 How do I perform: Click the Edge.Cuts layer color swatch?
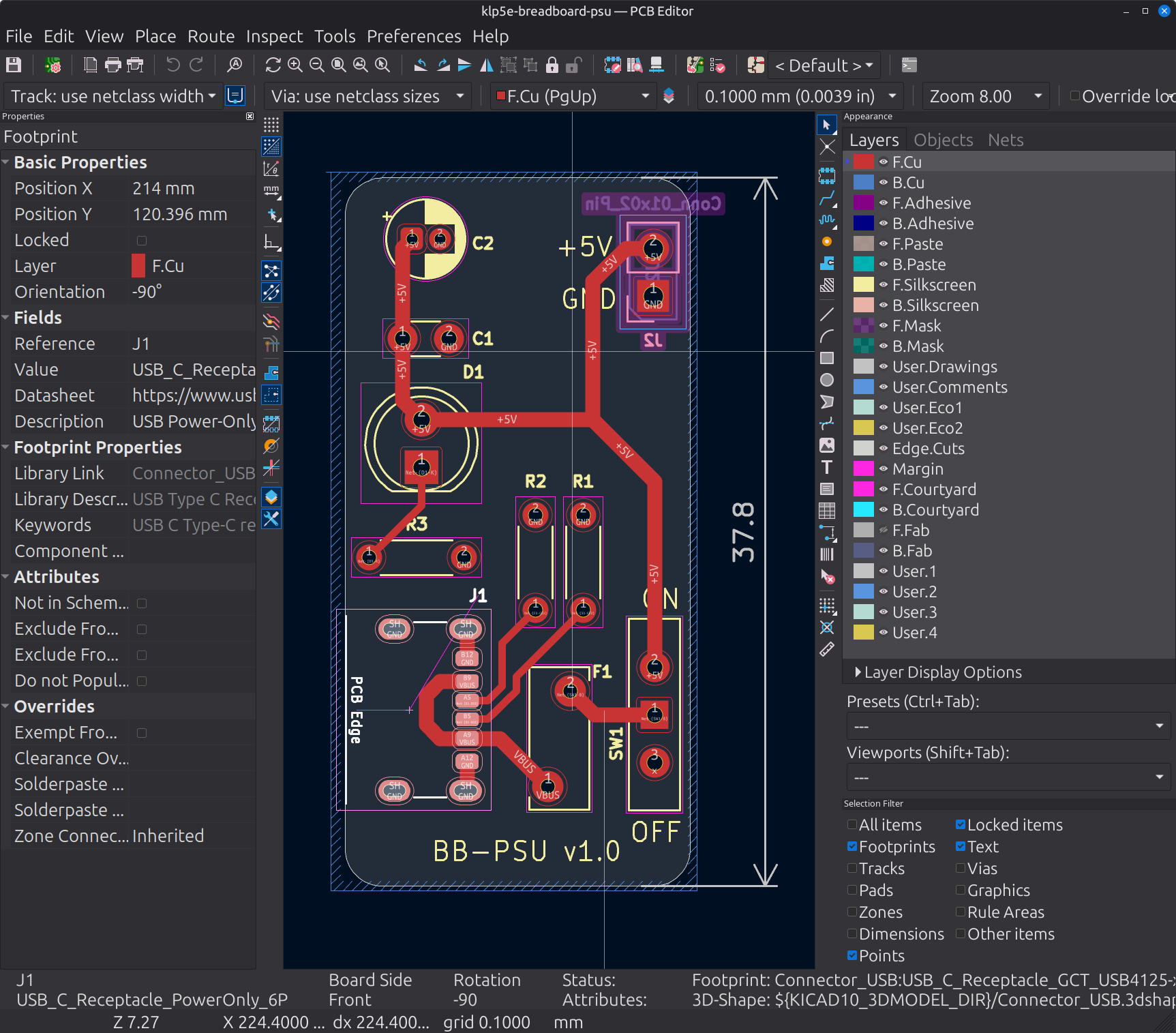point(864,449)
